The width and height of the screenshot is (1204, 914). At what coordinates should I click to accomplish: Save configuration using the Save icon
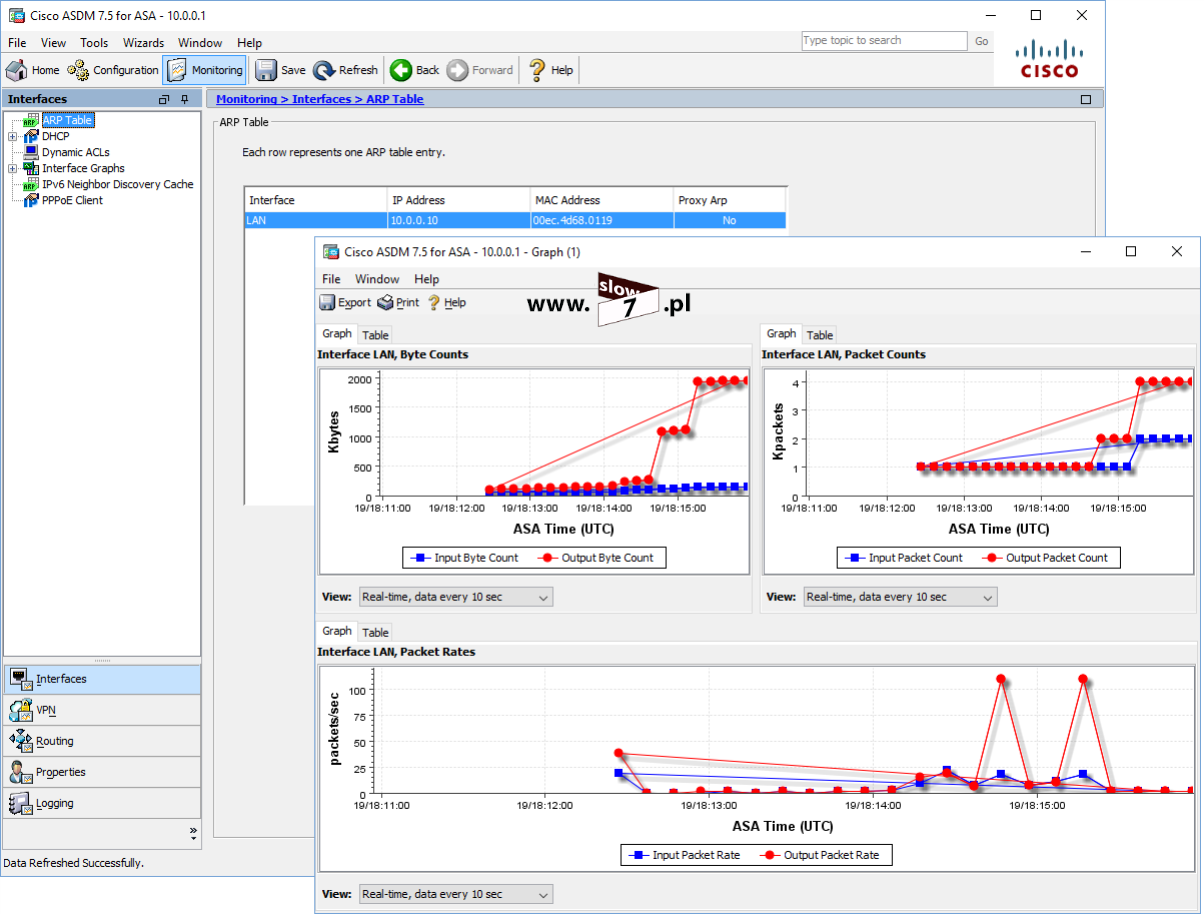pyautogui.click(x=280, y=70)
